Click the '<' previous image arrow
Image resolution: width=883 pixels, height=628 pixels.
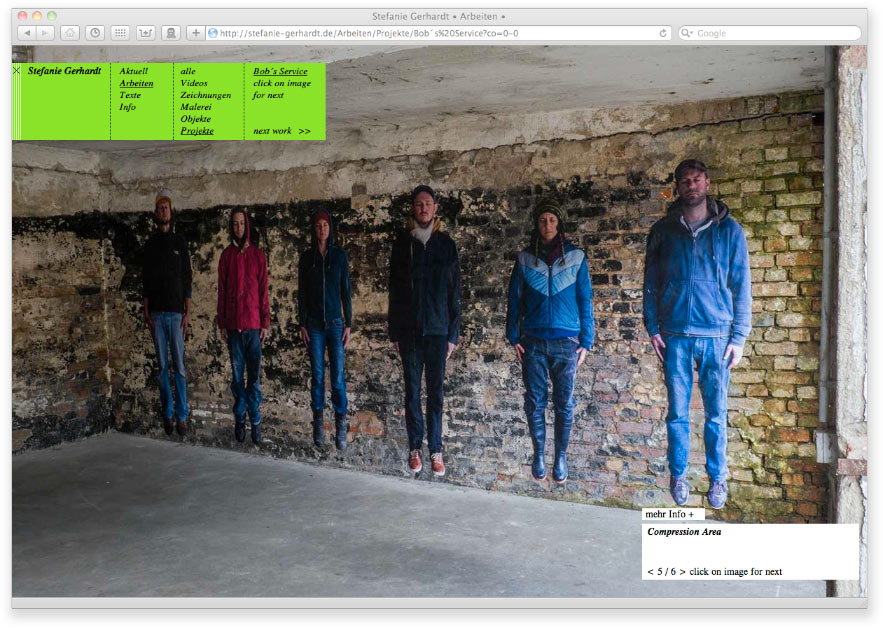(x=650, y=572)
